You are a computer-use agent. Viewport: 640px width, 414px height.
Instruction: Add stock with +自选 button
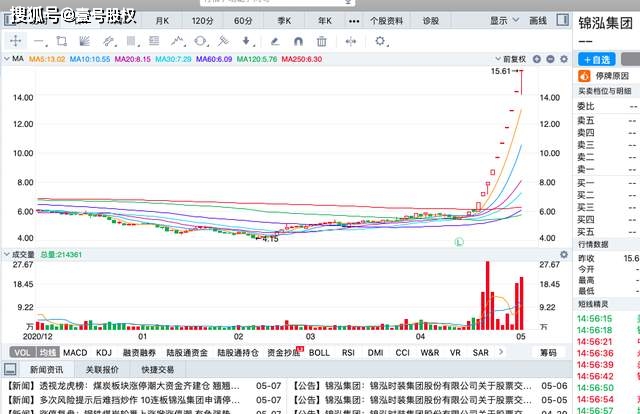[x=597, y=60]
